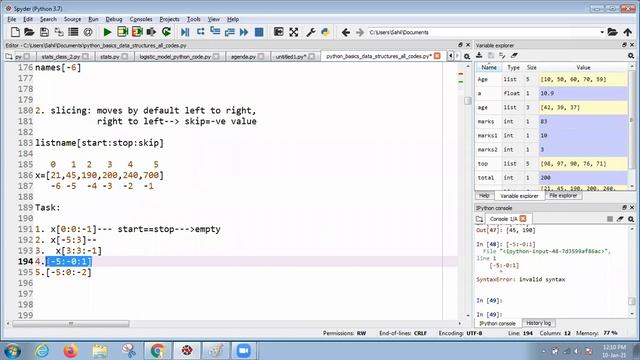Change to parent directory with up arrow
Screen dimensions: 640x360
tap(627, 32)
